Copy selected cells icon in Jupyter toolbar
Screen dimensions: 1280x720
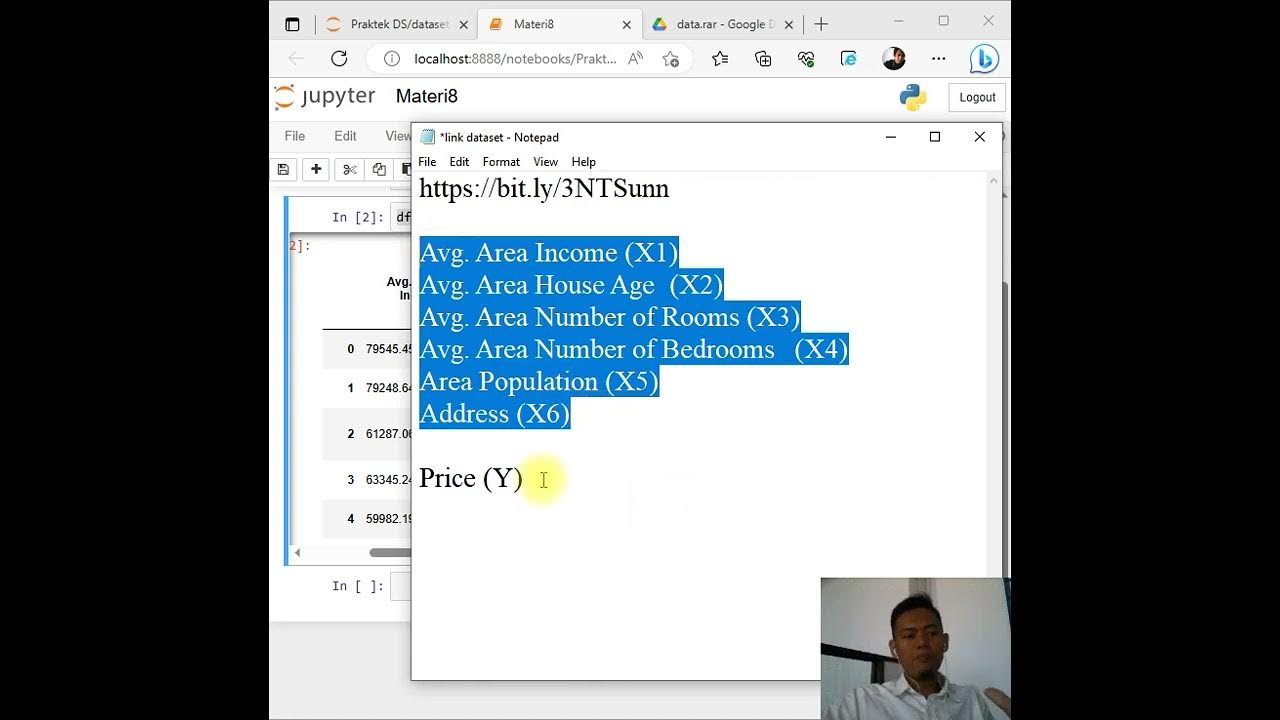379,169
